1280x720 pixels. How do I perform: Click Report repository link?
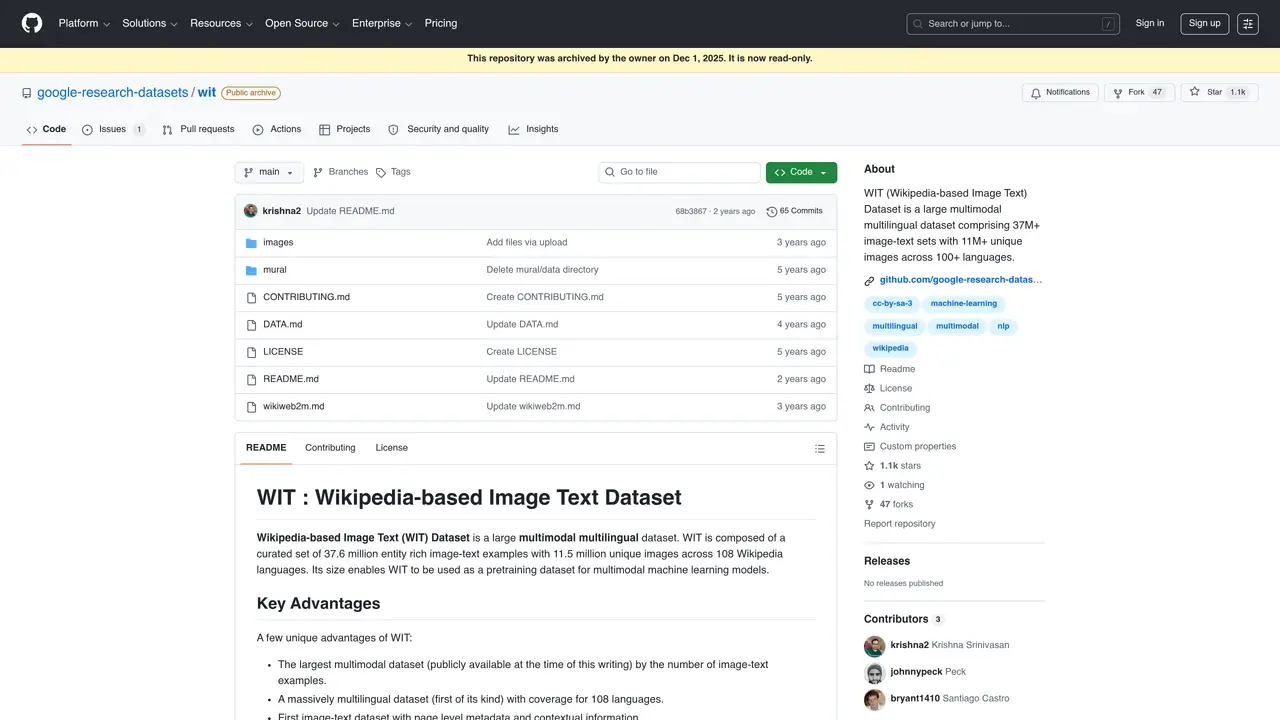899,524
